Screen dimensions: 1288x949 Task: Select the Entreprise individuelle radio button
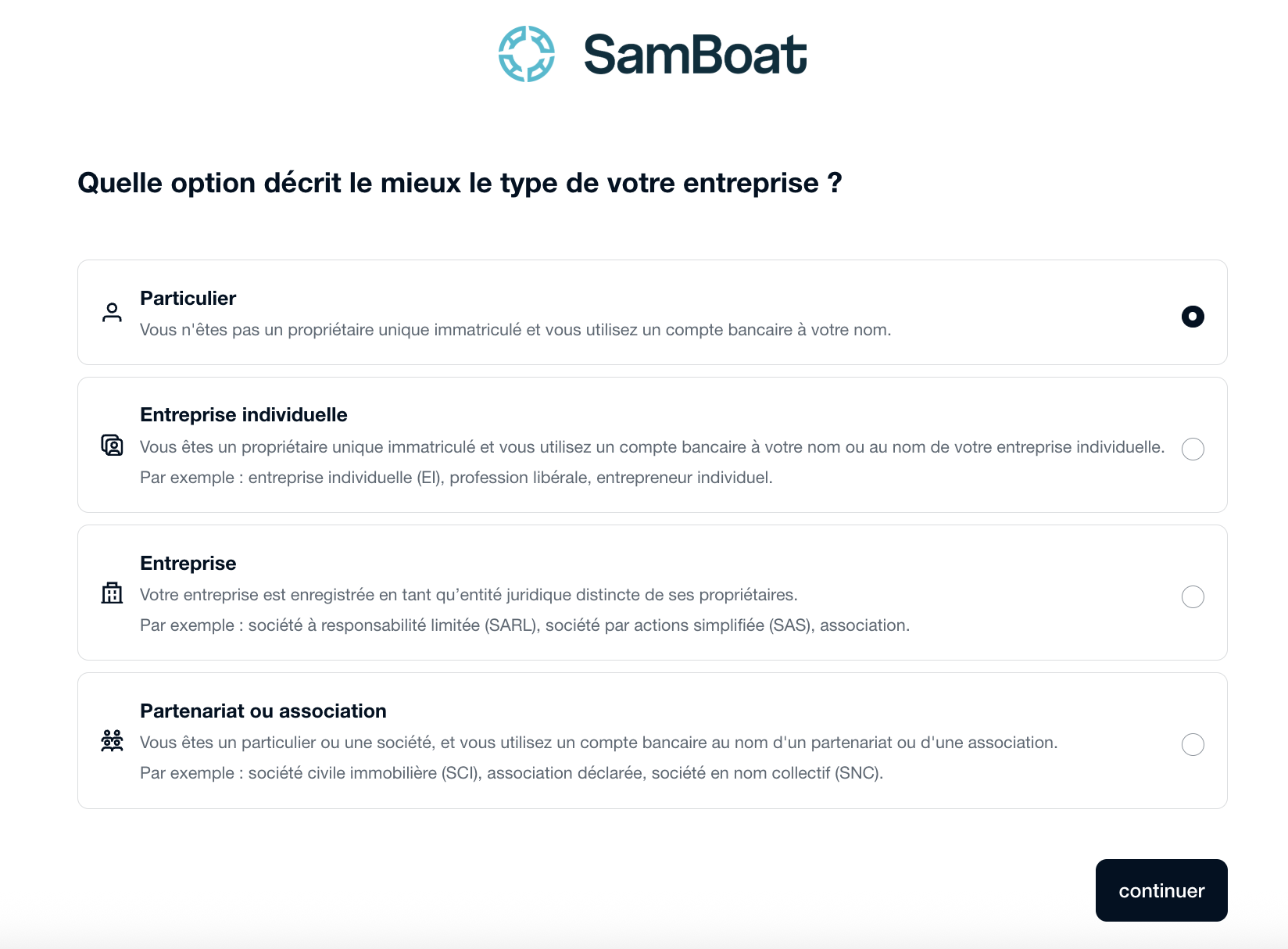1193,449
